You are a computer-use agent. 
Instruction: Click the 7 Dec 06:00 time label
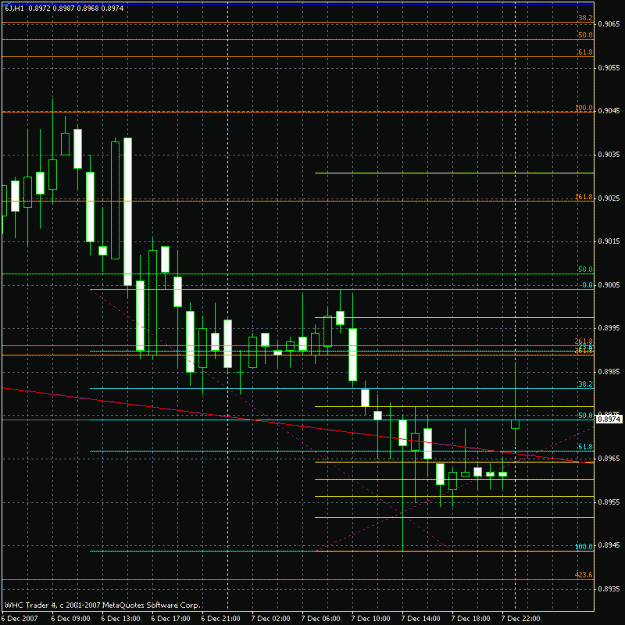tap(321, 618)
